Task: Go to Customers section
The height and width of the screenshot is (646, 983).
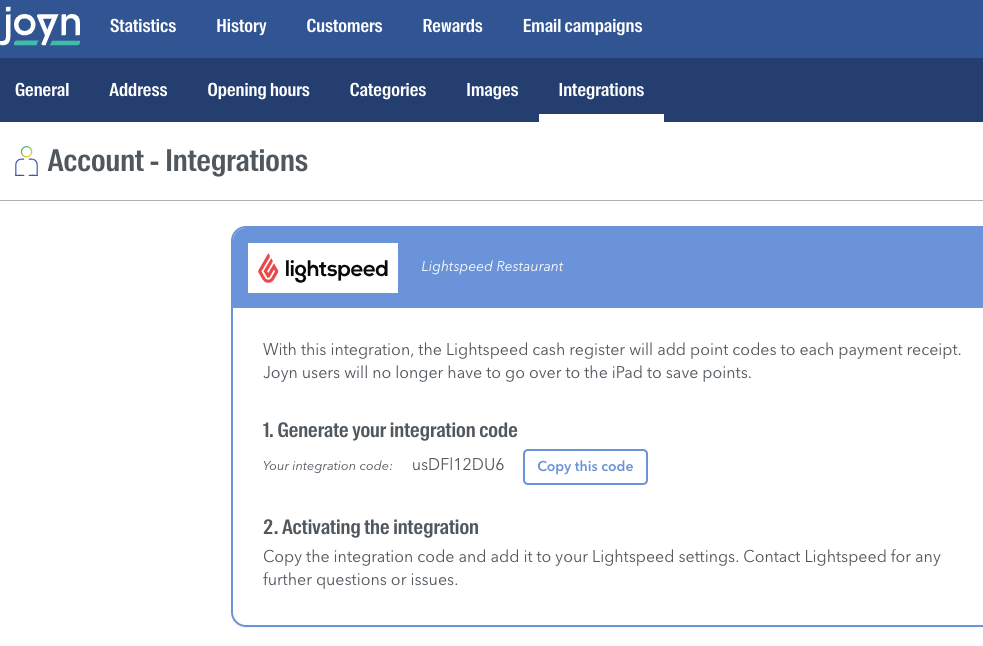Action: [344, 26]
